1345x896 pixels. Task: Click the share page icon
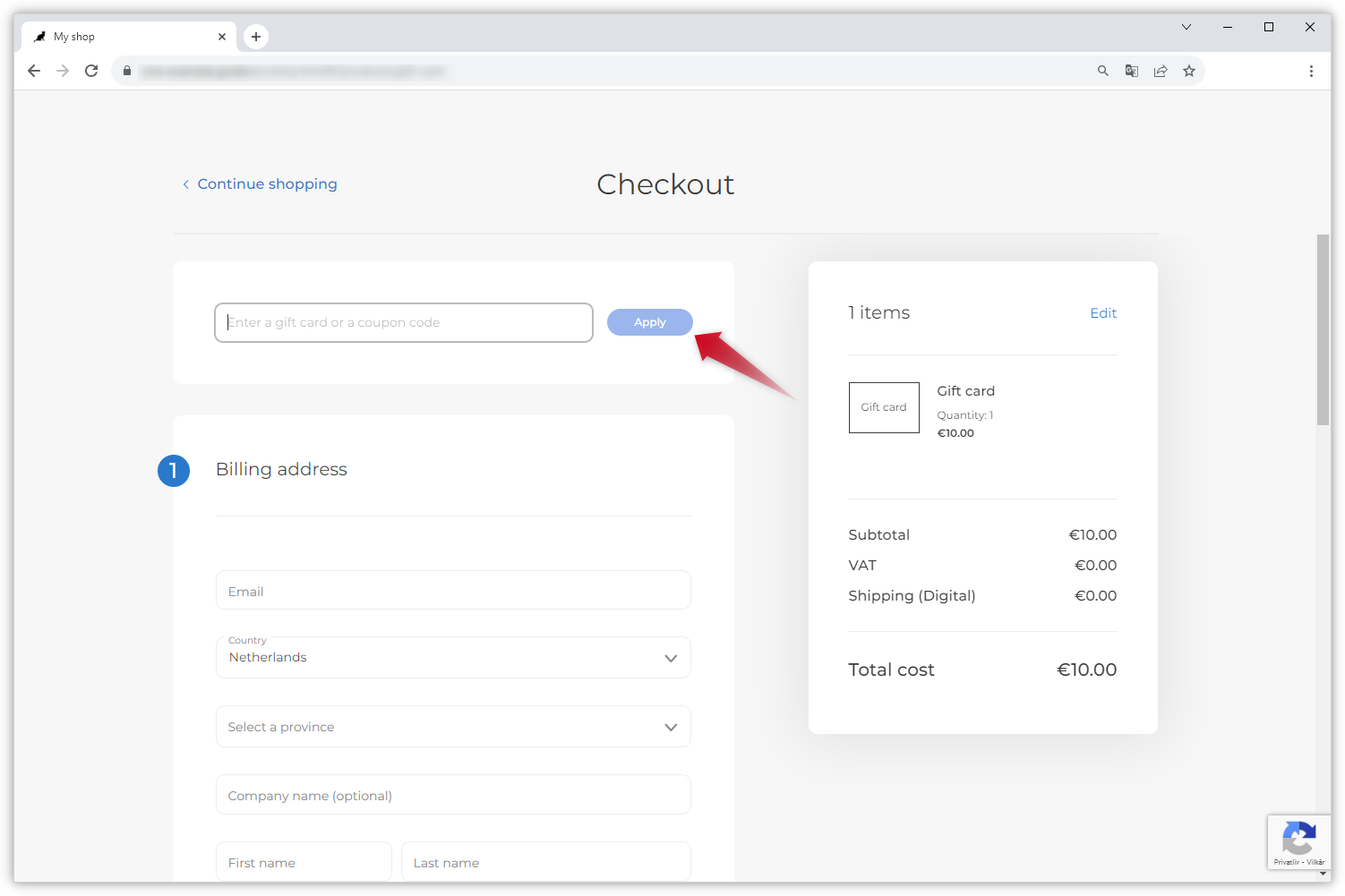(x=1161, y=71)
